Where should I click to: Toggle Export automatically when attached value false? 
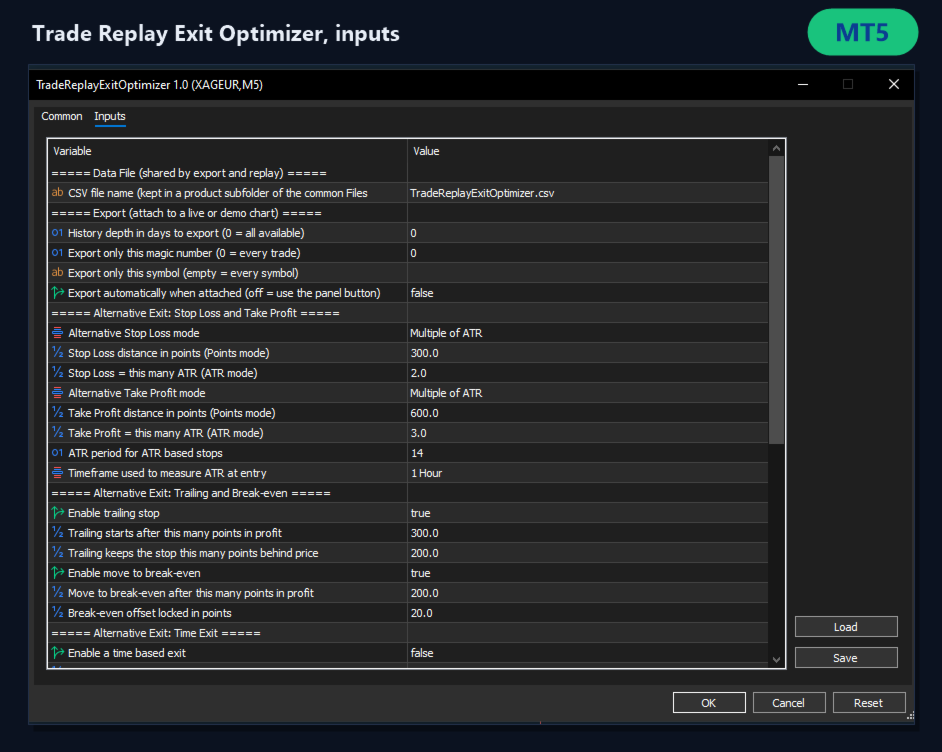588,293
